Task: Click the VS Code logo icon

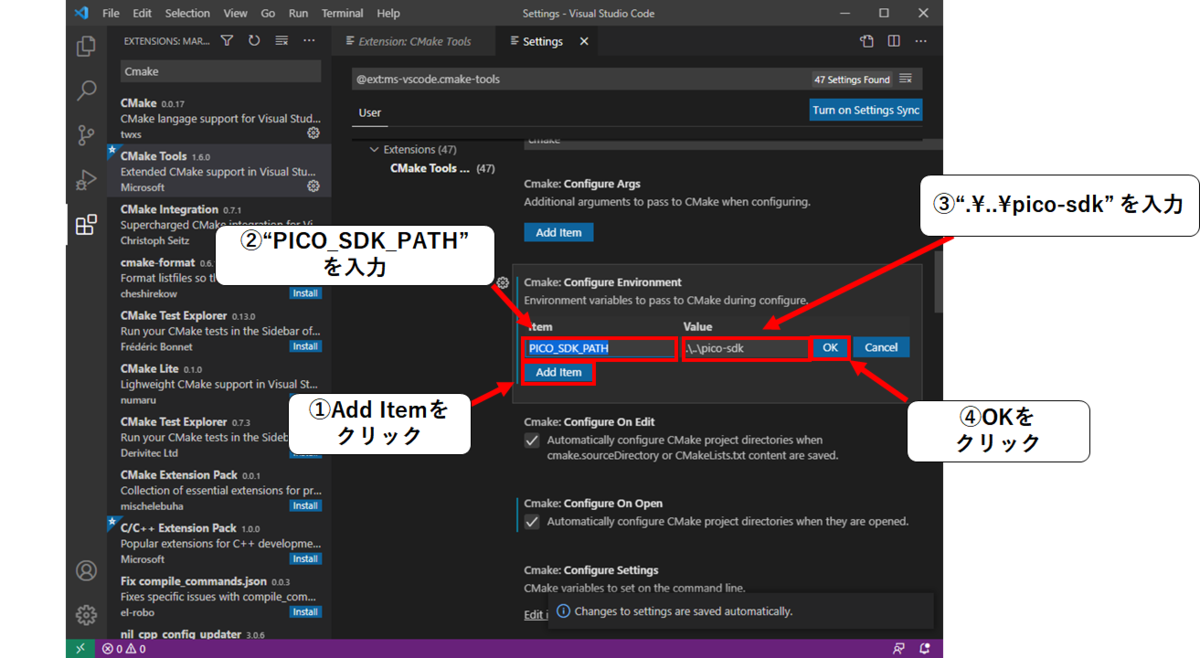Action: [81, 13]
